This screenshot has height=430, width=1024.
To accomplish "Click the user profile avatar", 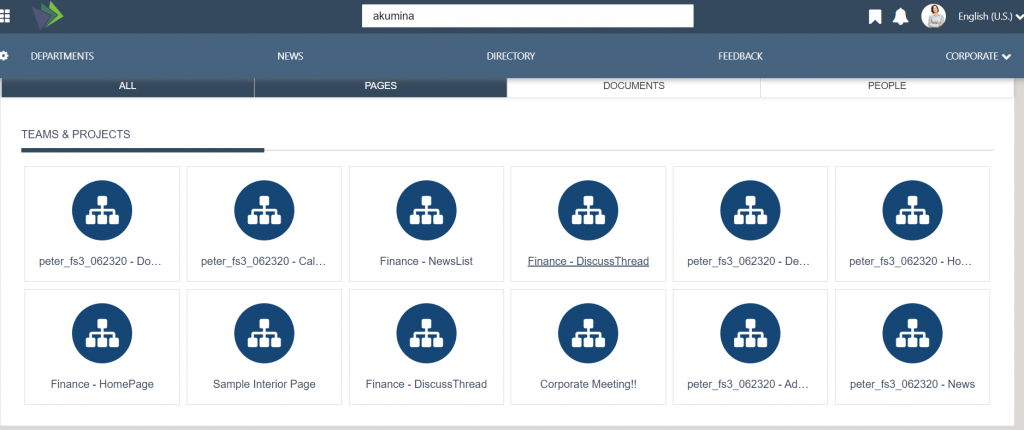I will 933,16.
